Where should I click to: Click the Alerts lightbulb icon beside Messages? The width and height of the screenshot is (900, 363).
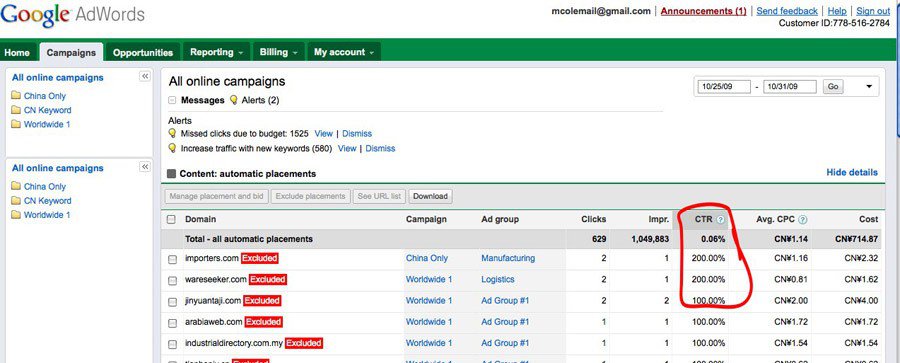(233, 100)
